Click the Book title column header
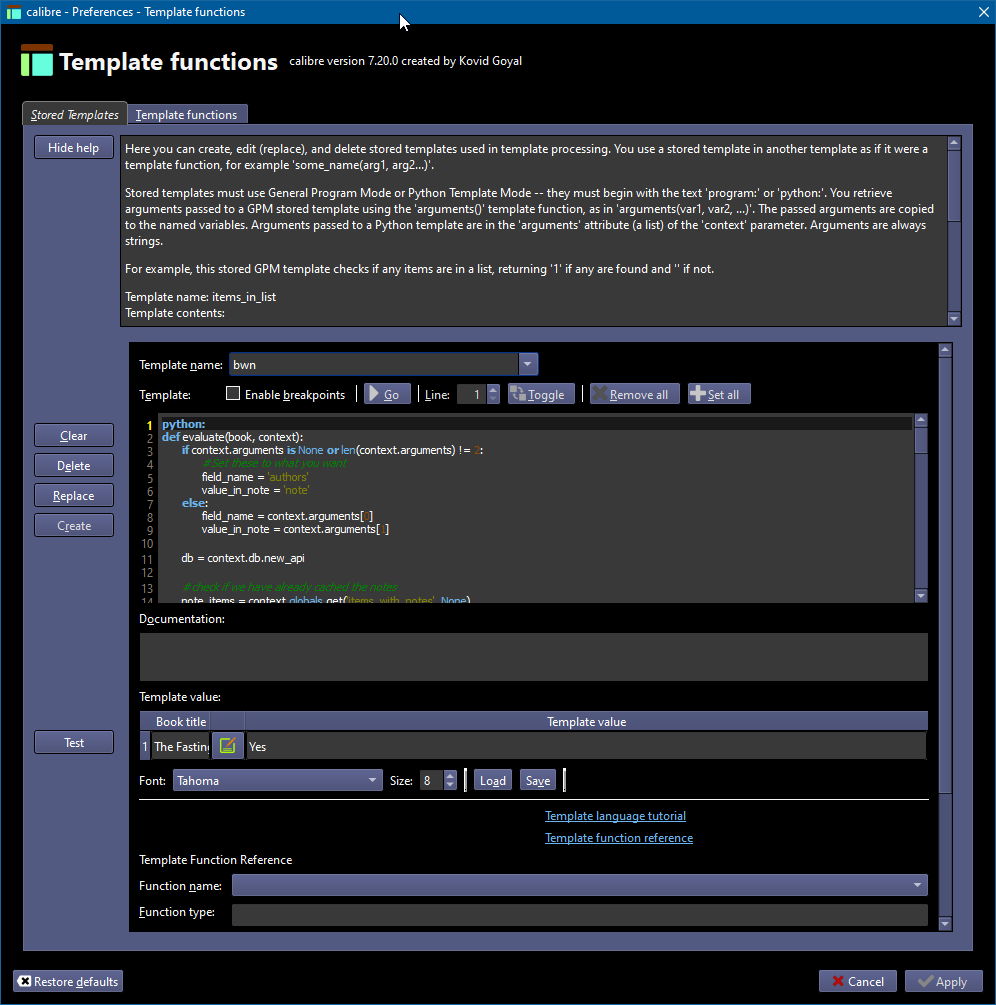This screenshot has height=1005, width=996. coord(181,721)
